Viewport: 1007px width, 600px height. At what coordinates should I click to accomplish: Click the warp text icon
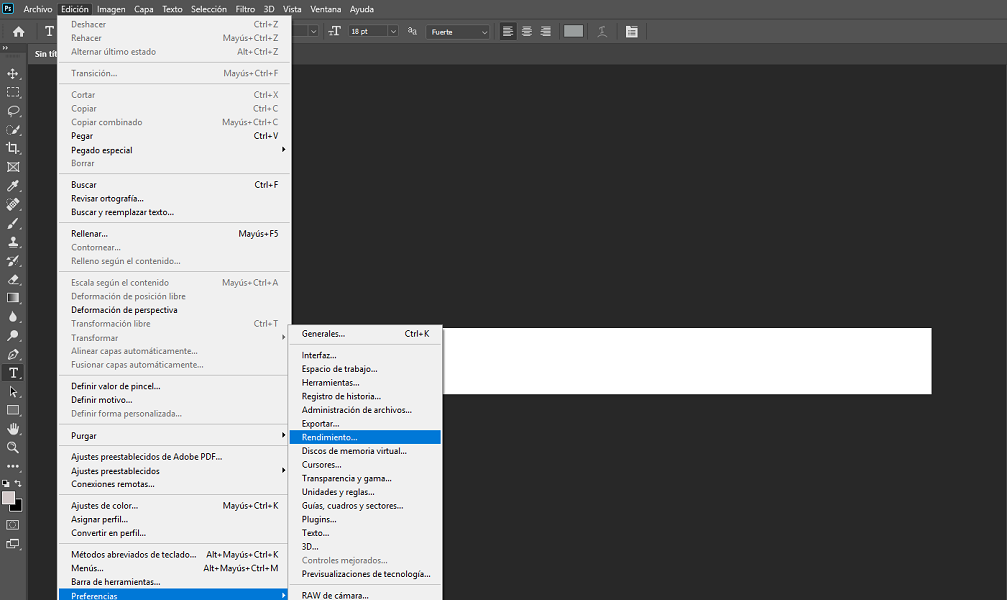tap(602, 32)
